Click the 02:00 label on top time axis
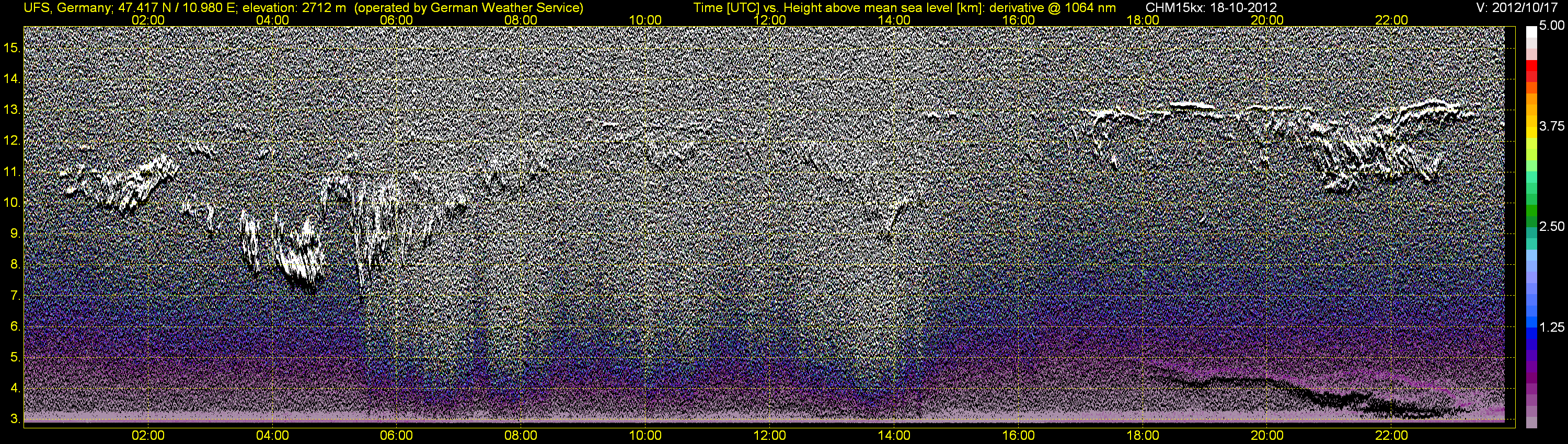 [148, 19]
